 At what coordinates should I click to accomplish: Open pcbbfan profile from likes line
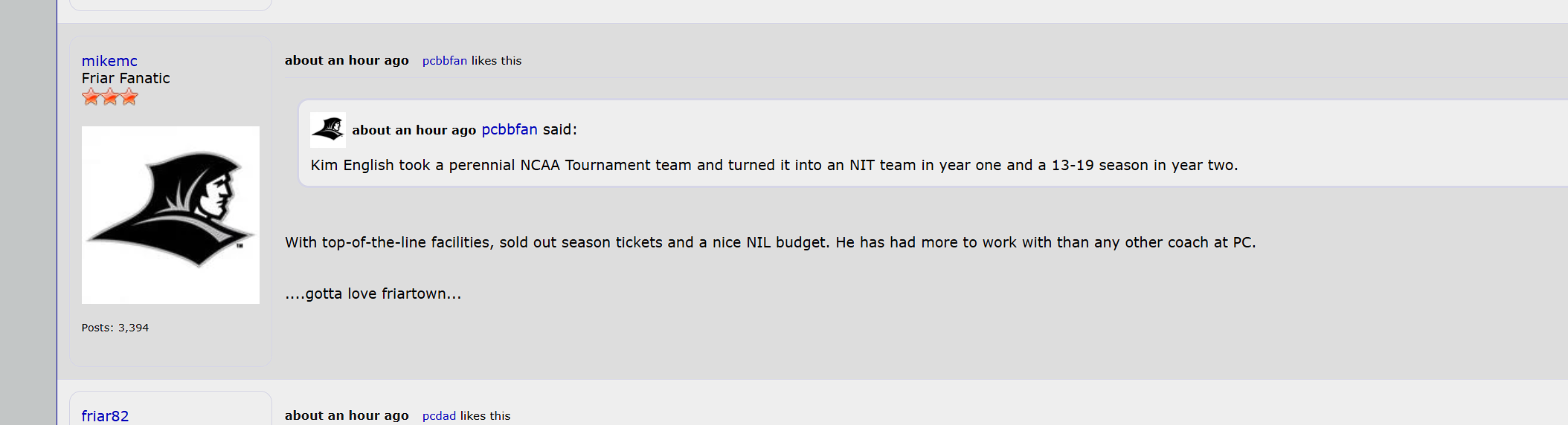point(445,61)
